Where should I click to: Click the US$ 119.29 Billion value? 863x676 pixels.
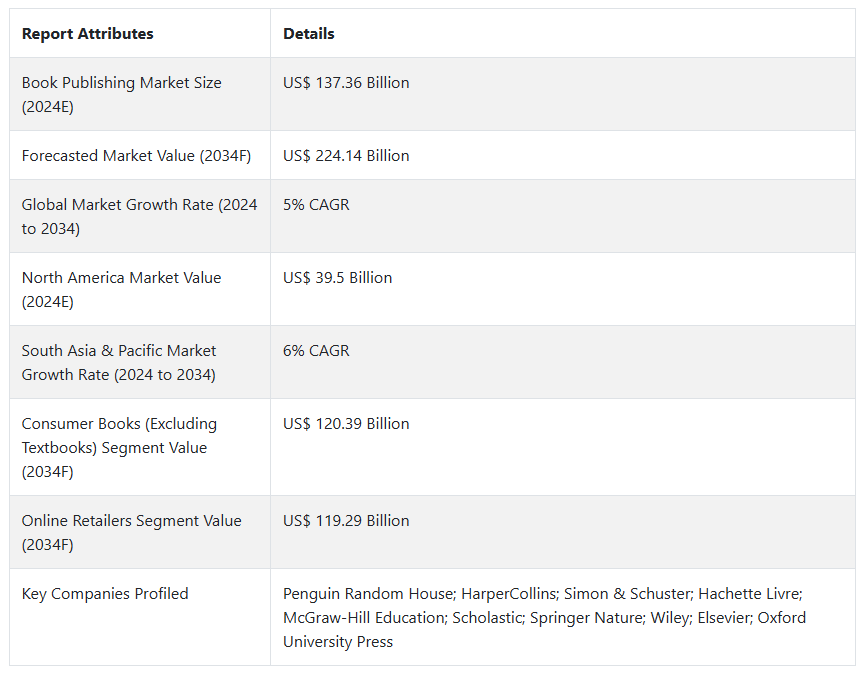(x=346, y=521)
